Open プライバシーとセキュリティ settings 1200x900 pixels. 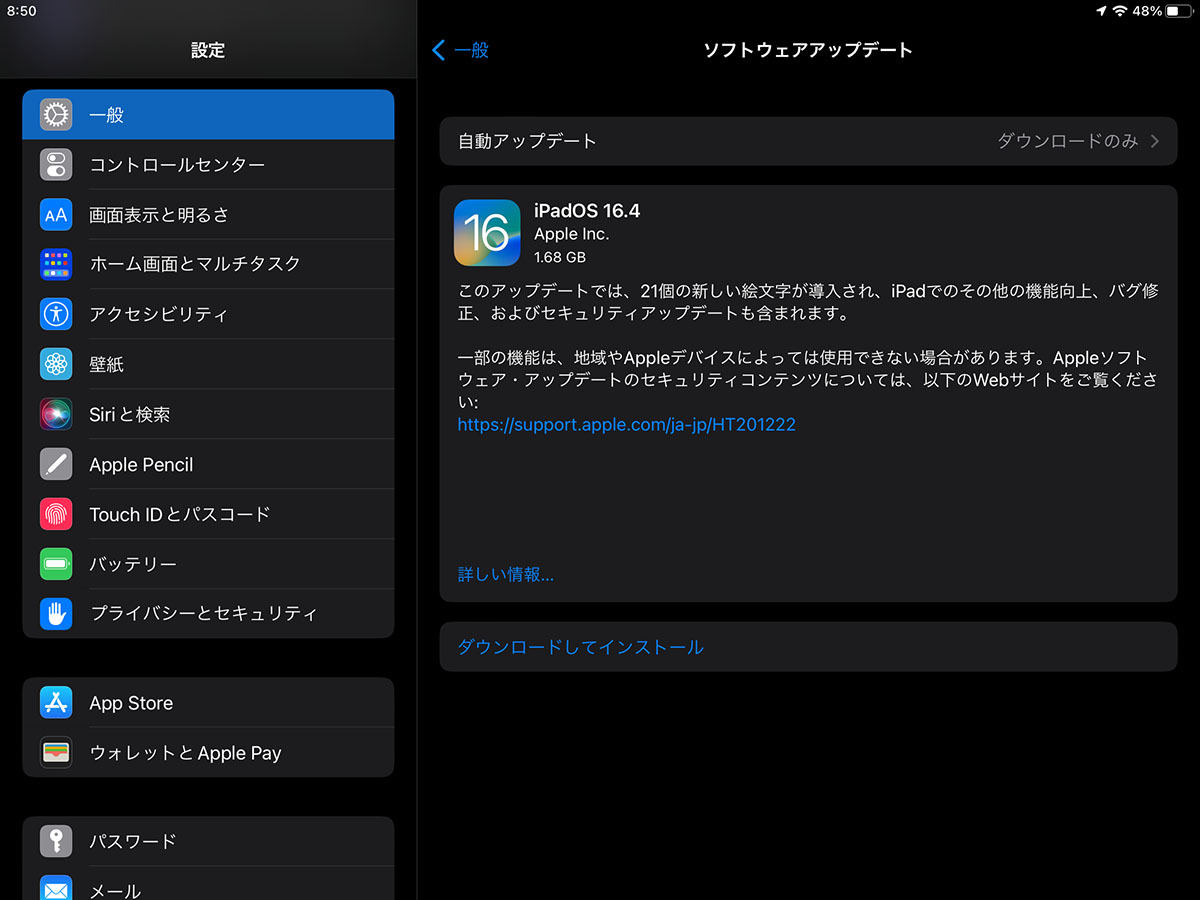pyautogui.click(x=208, y=613)
